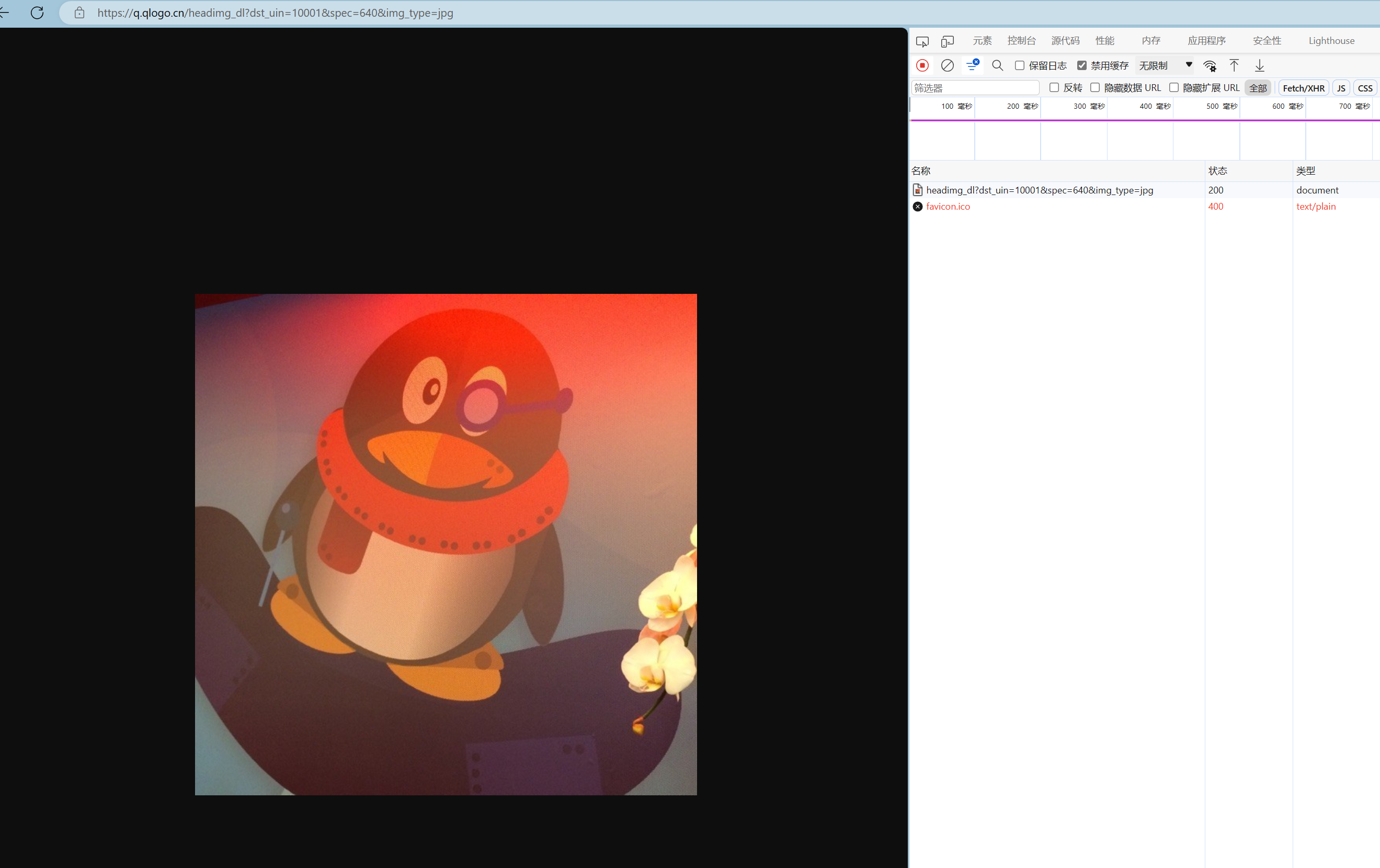Click the 600 毫秒 timeline marker
This screenshot has width=1380, height=868.
tap(1287, 107)
